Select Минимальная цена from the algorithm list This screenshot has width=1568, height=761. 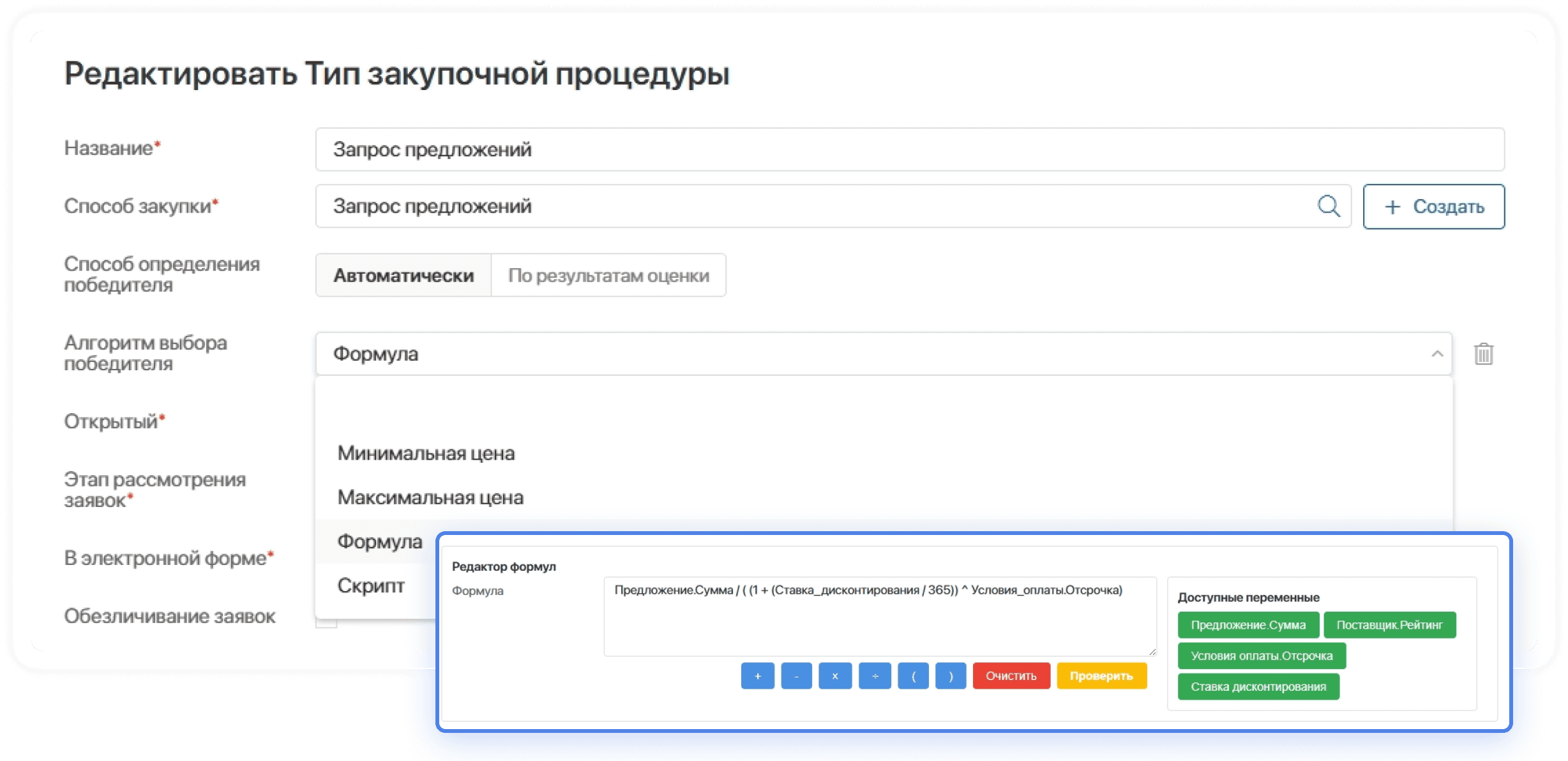426,453
